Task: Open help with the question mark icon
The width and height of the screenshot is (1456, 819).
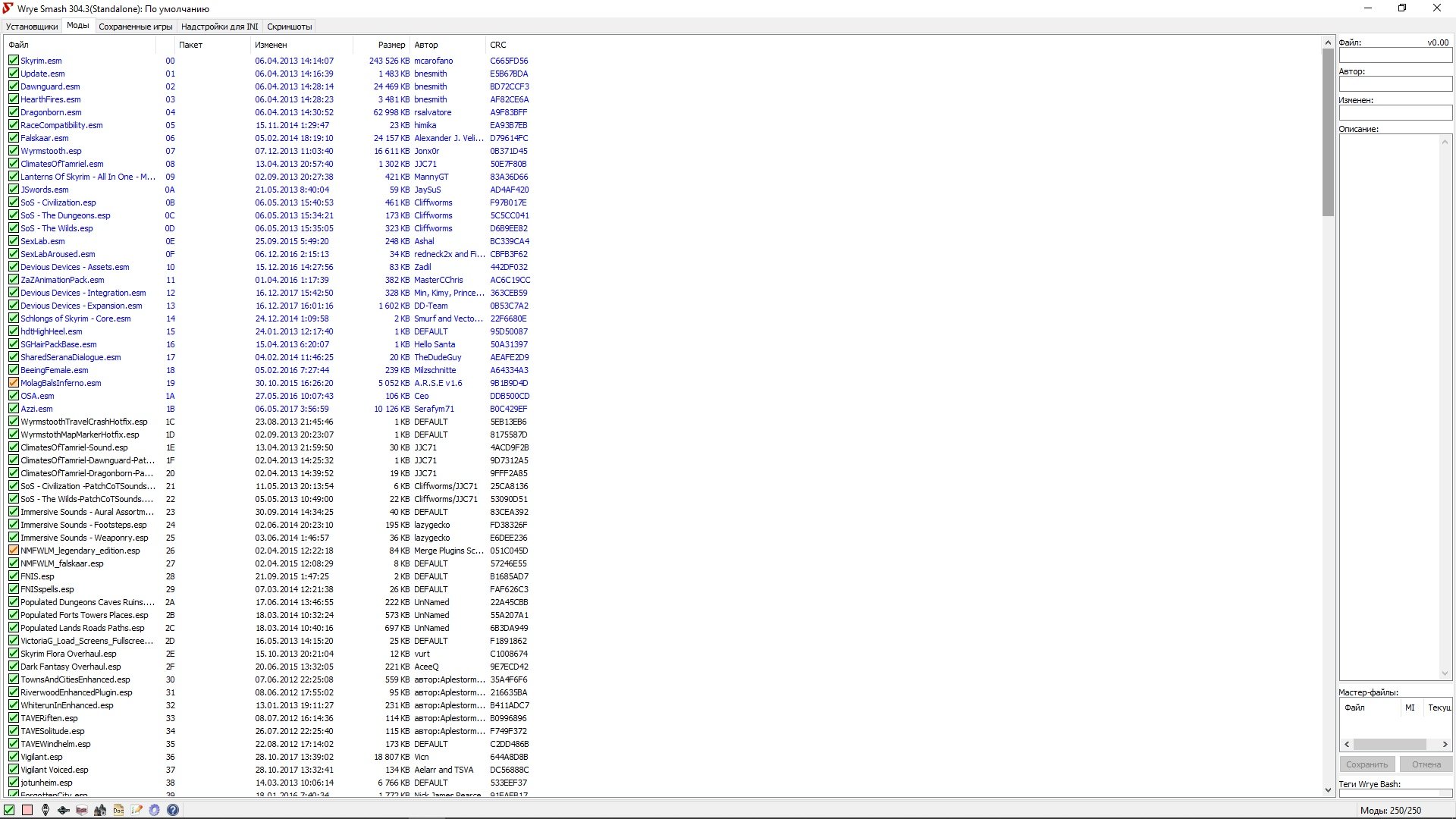Action: [173, 810]
